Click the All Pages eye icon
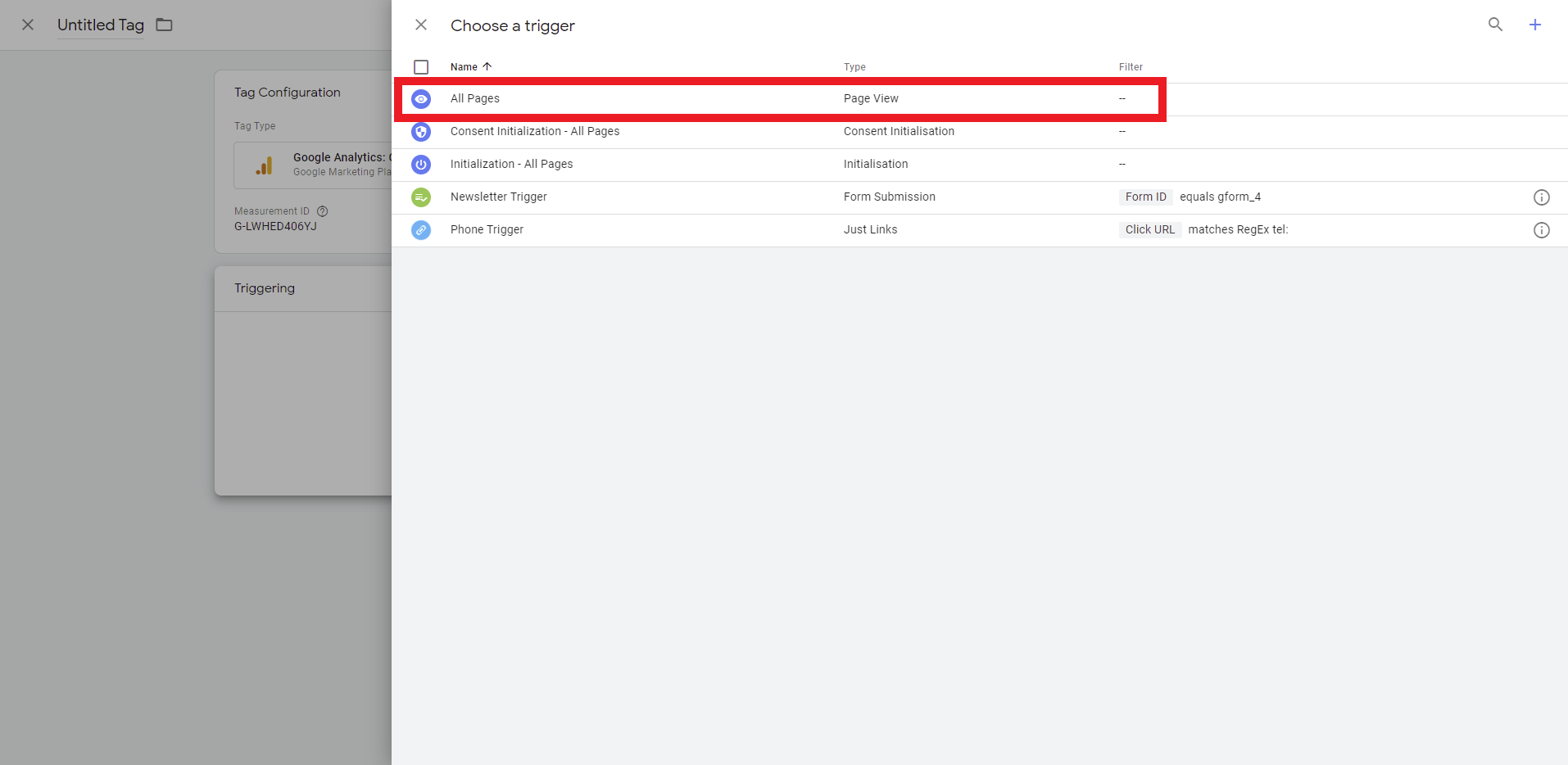The height and width of the screenshot is (765, 1568). [421, 99]
